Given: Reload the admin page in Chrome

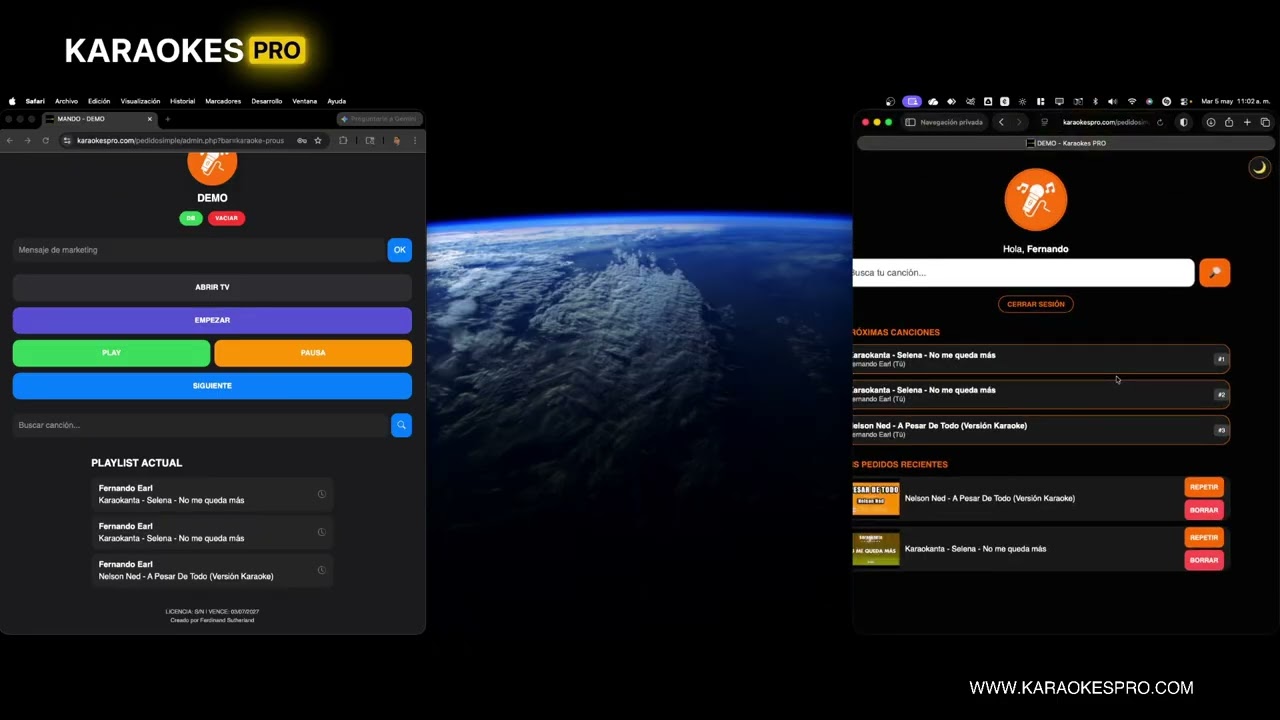Looking at the screenshot, I should pos(45,141).
